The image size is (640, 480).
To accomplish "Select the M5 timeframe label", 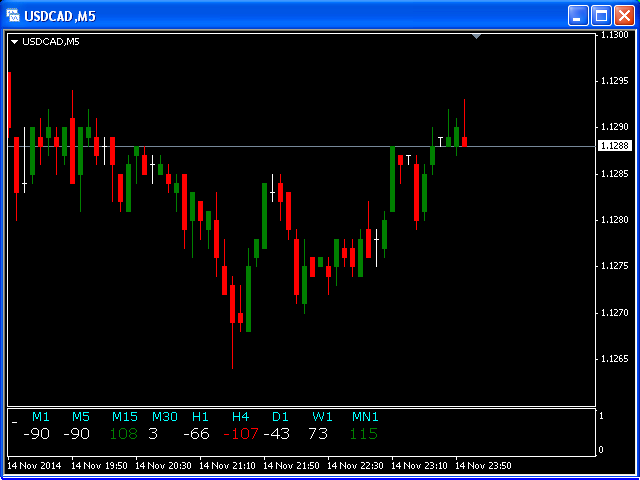I will point(81,416).
